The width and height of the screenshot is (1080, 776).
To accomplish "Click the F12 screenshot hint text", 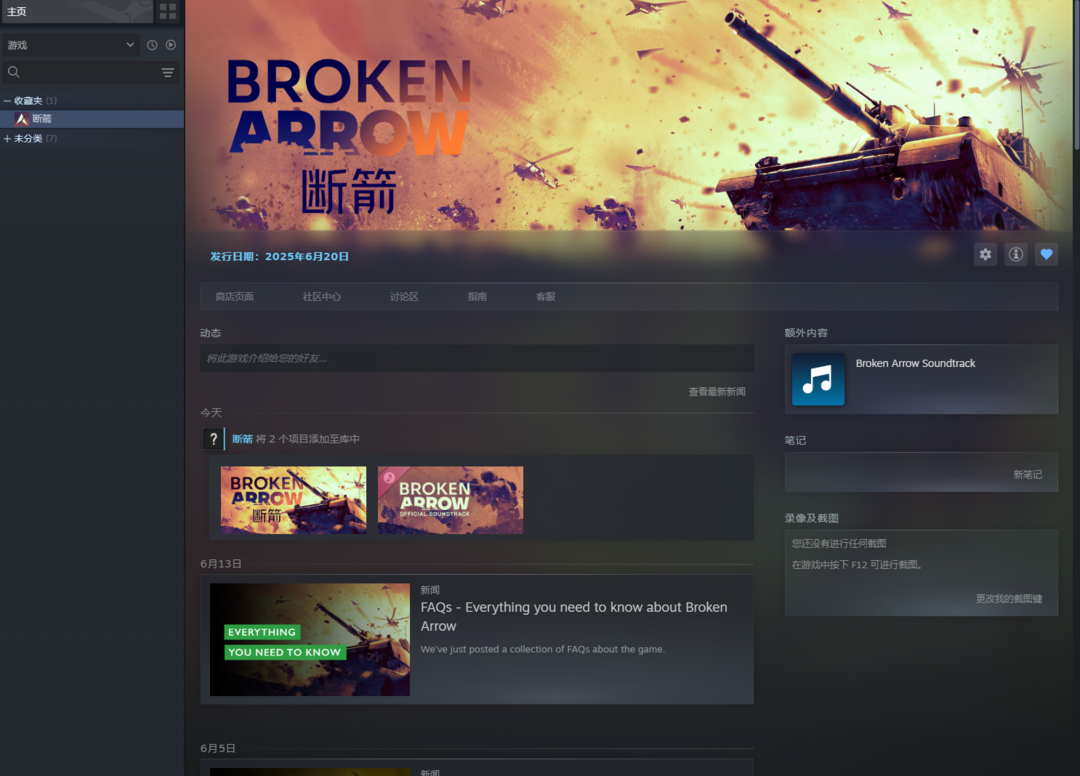I will click(857, 565).
